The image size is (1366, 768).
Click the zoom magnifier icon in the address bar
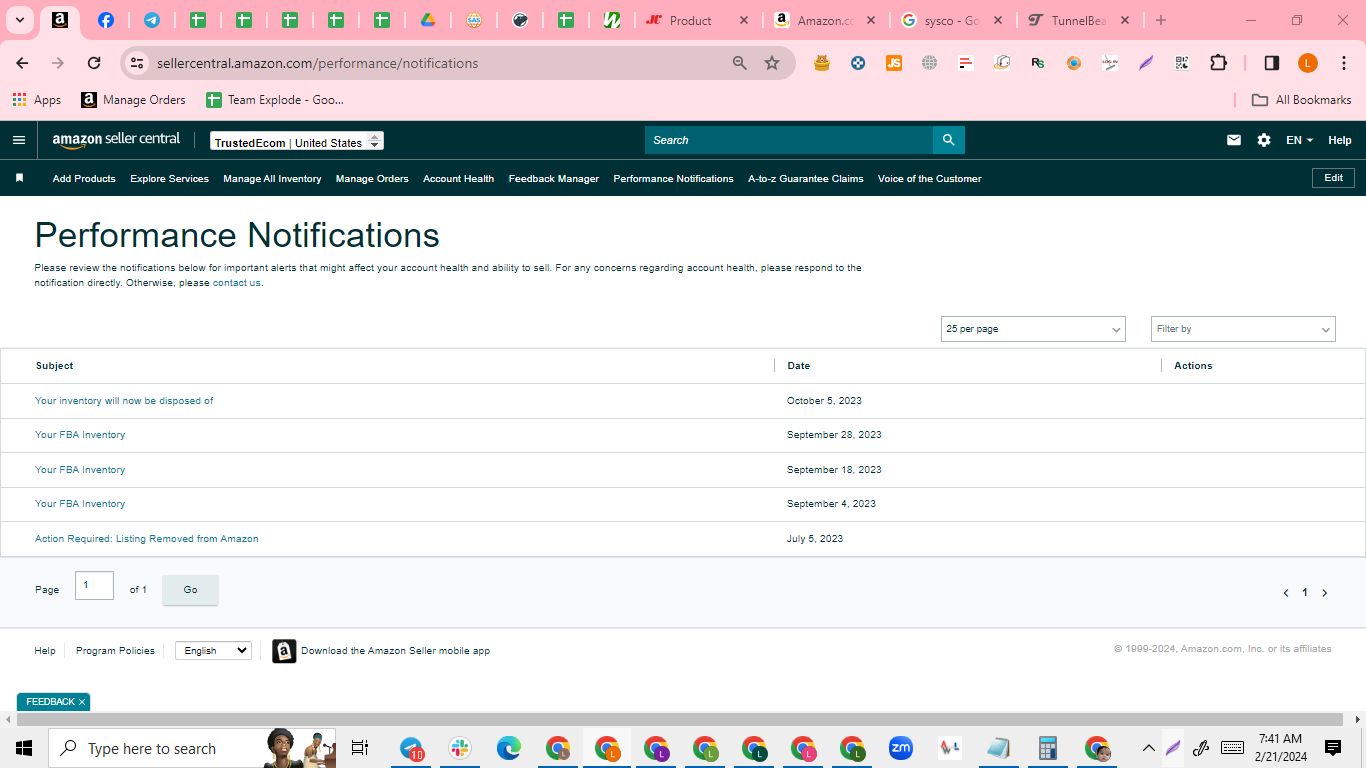(x=740, y=63)
